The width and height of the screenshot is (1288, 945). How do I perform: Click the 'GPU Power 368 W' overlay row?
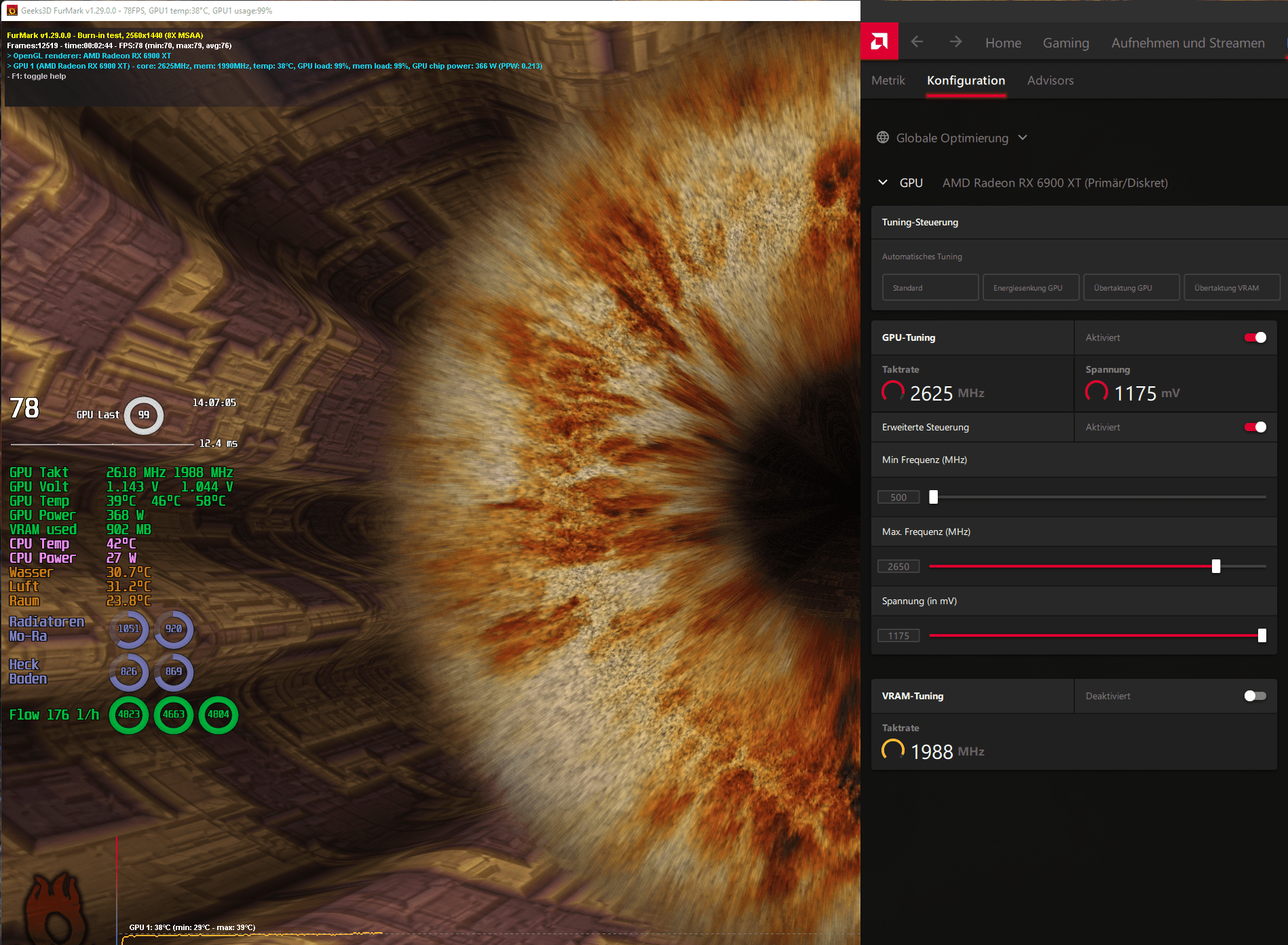[x=77, y=515]
